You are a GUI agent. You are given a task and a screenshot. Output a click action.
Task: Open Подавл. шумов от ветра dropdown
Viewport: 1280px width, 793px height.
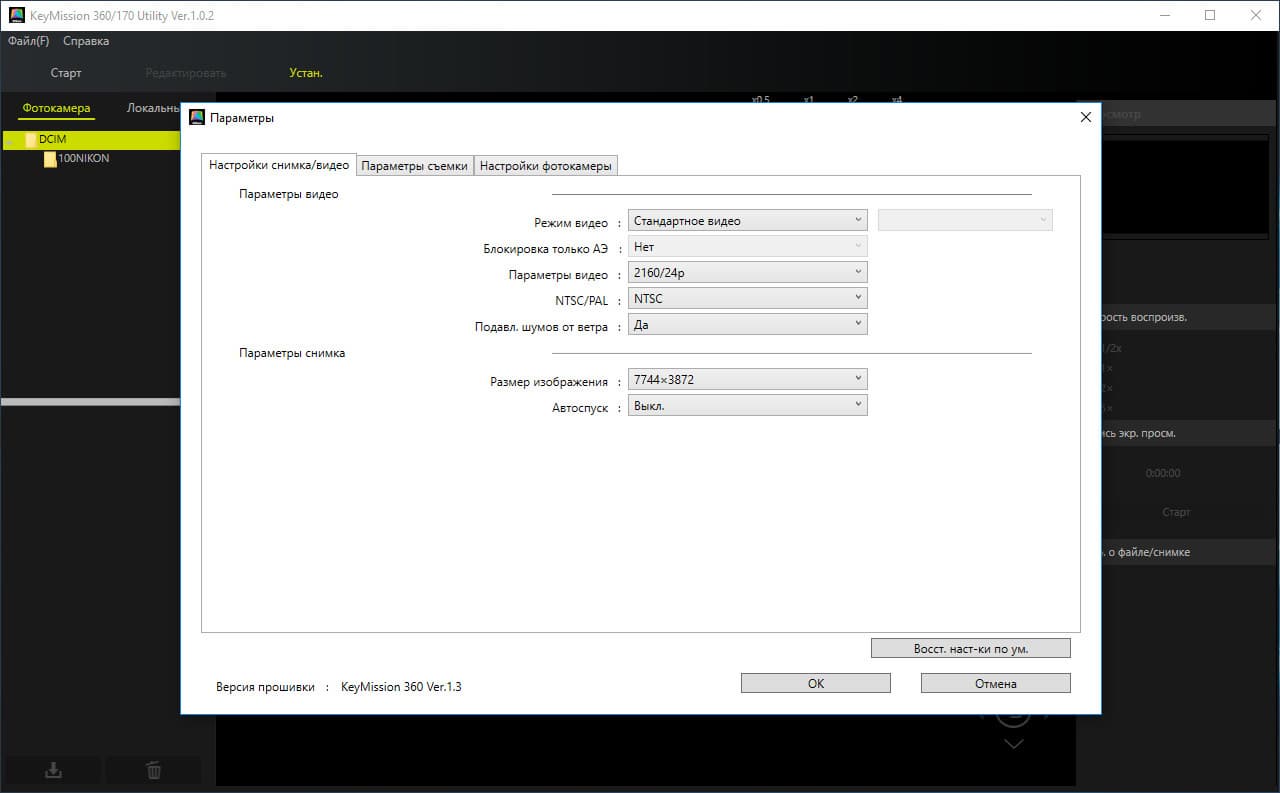(x=747, y=324)
